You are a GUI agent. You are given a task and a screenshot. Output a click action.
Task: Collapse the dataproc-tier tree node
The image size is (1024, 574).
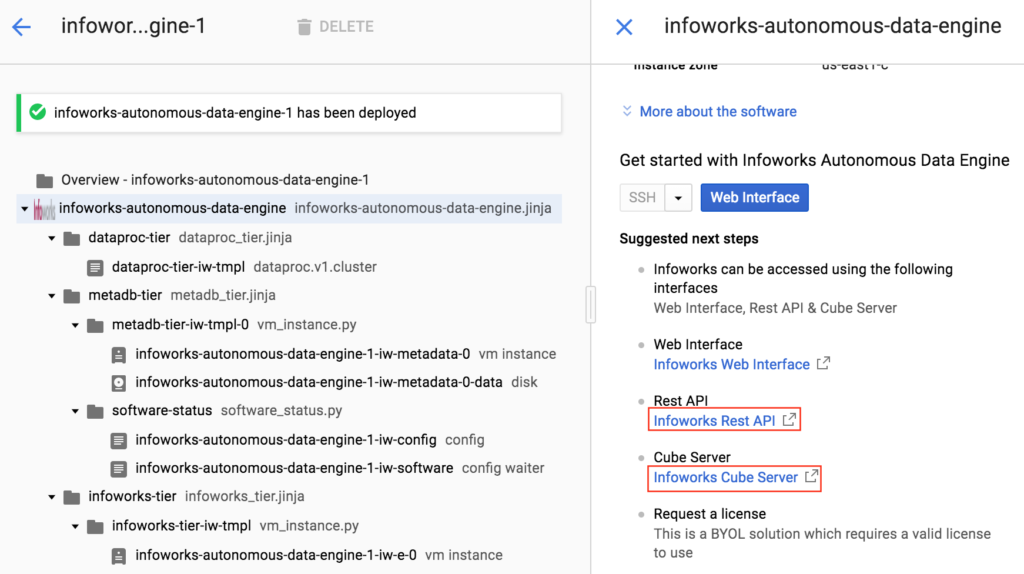point(52,238)
